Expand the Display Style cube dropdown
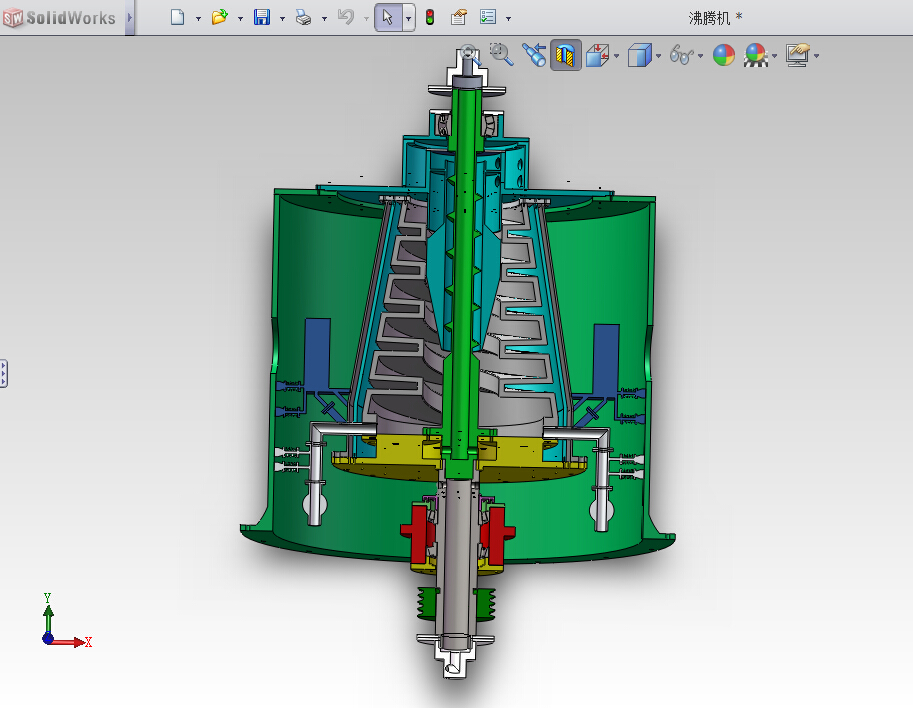913x708 pixels. pos(657,56)
